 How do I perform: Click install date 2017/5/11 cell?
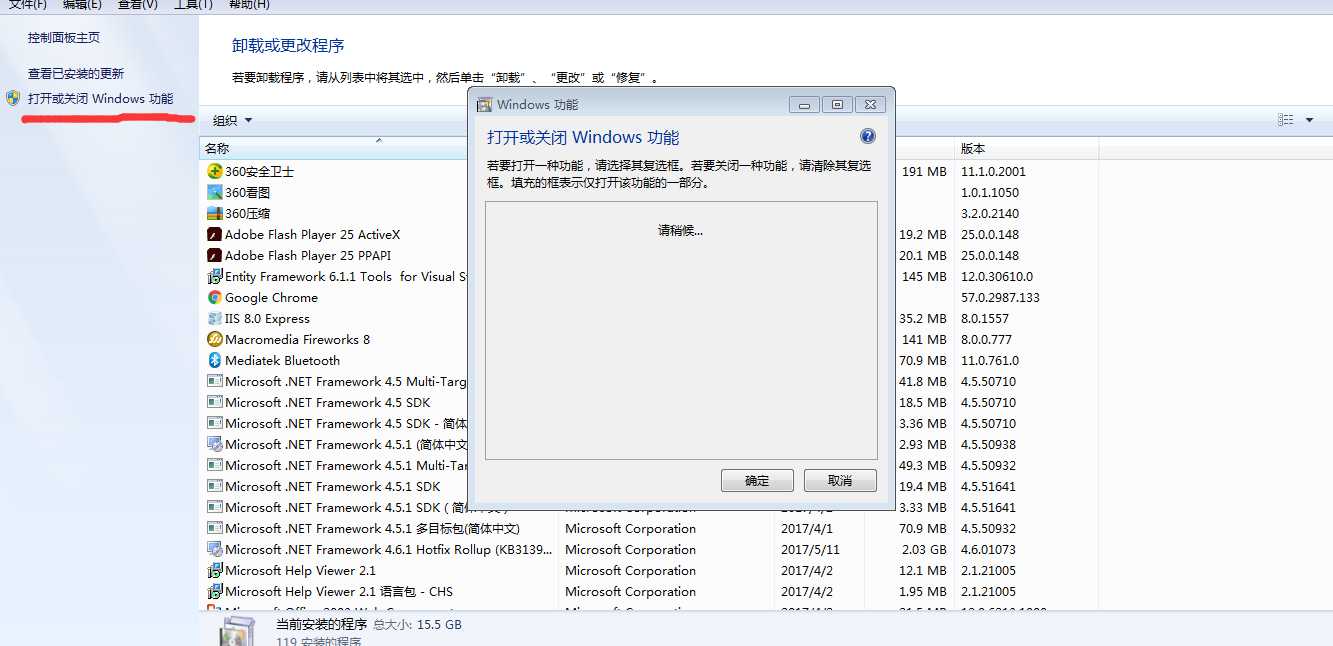(810, 549)
